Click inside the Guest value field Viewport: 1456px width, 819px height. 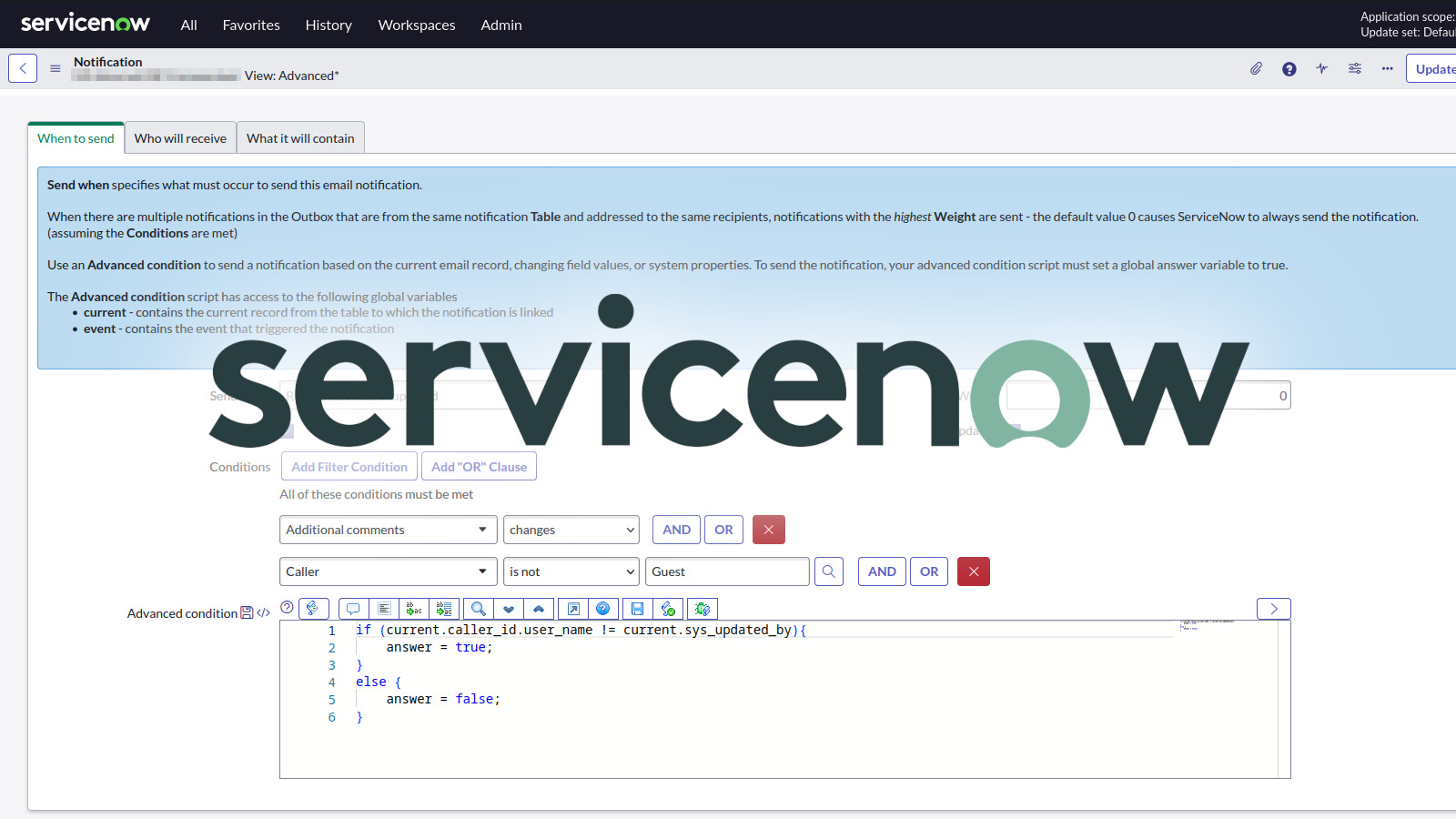(x=726, y=571)
